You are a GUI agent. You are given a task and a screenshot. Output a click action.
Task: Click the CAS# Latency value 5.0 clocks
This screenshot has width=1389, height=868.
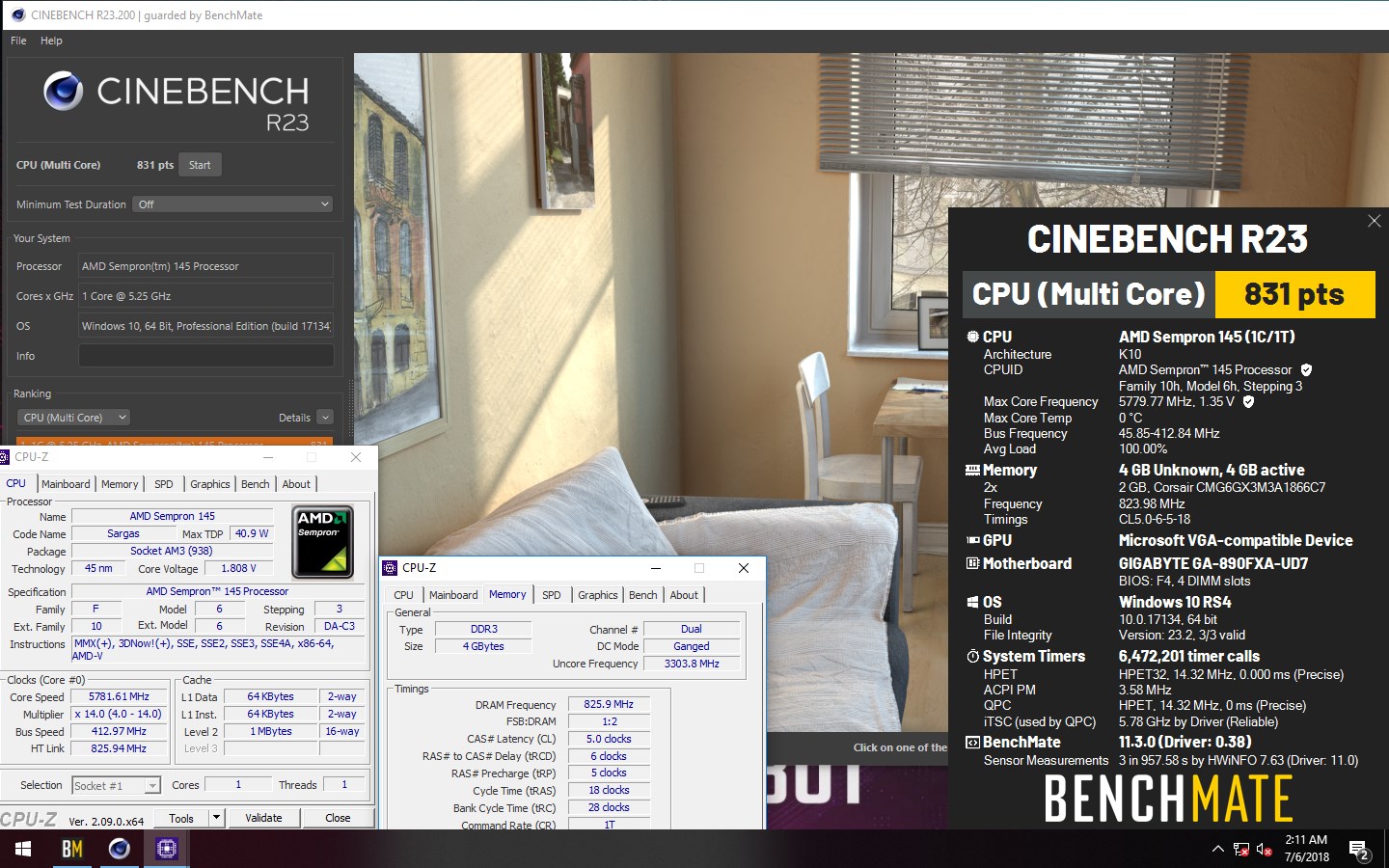point(609,739)
